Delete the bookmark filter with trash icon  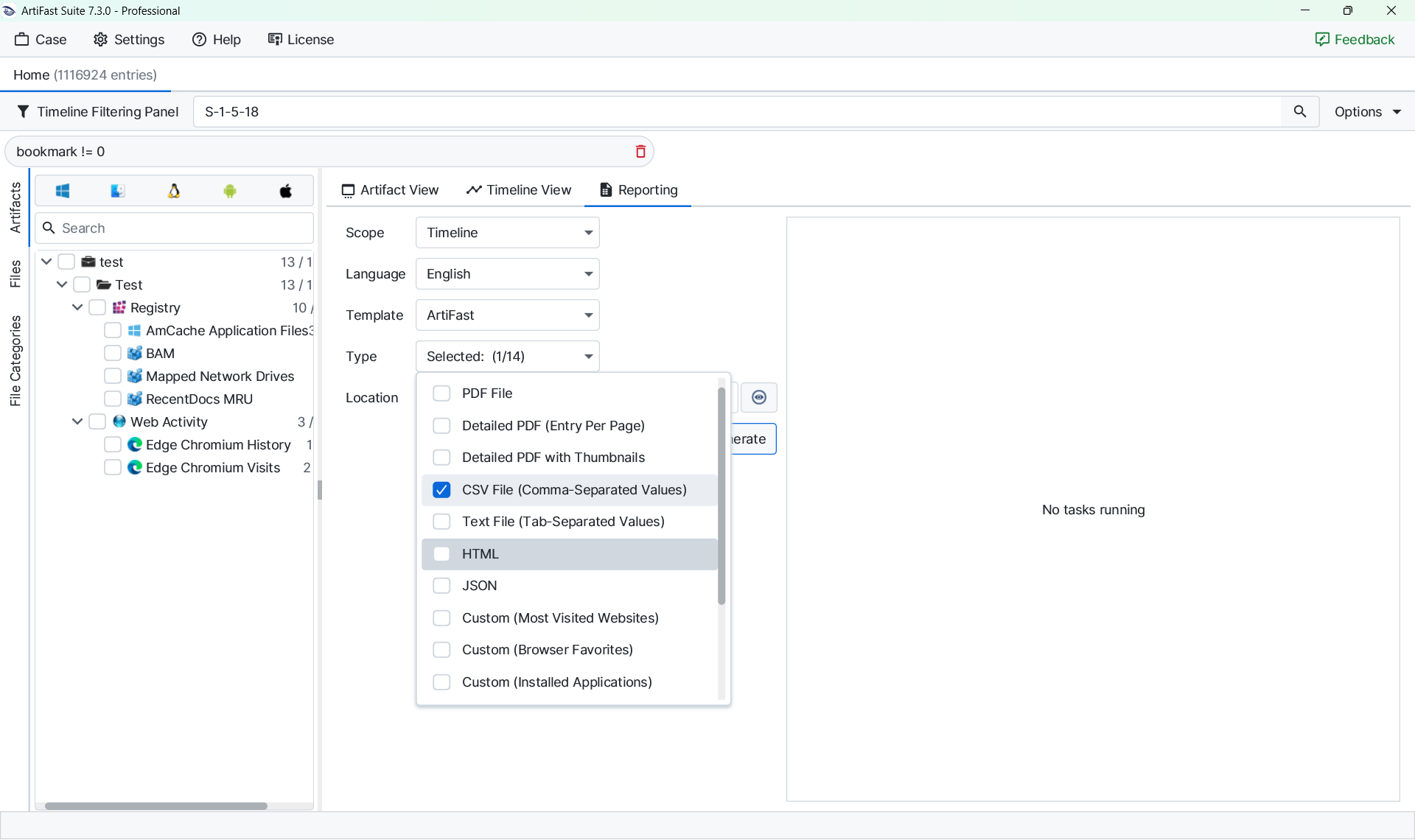pos(640,152)
